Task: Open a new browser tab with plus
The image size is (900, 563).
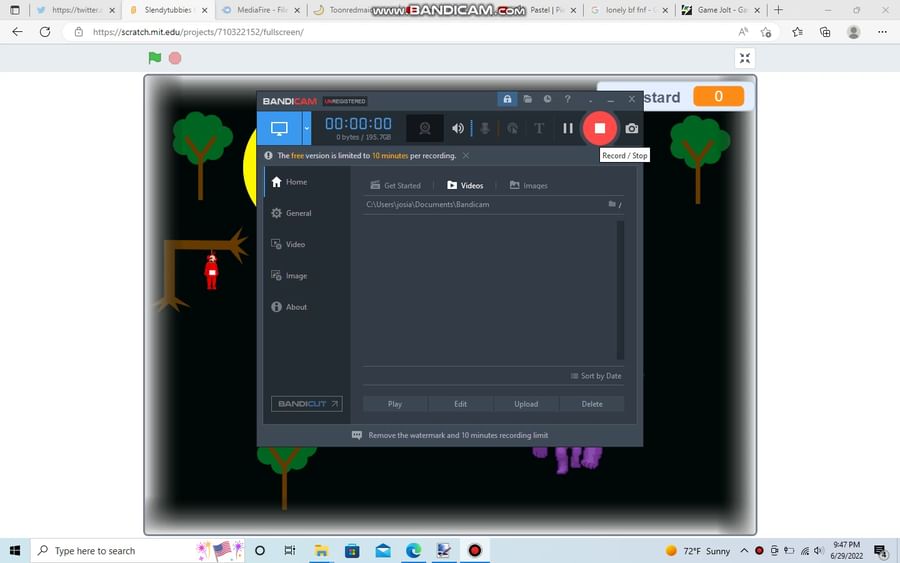Action: (778, 10)
